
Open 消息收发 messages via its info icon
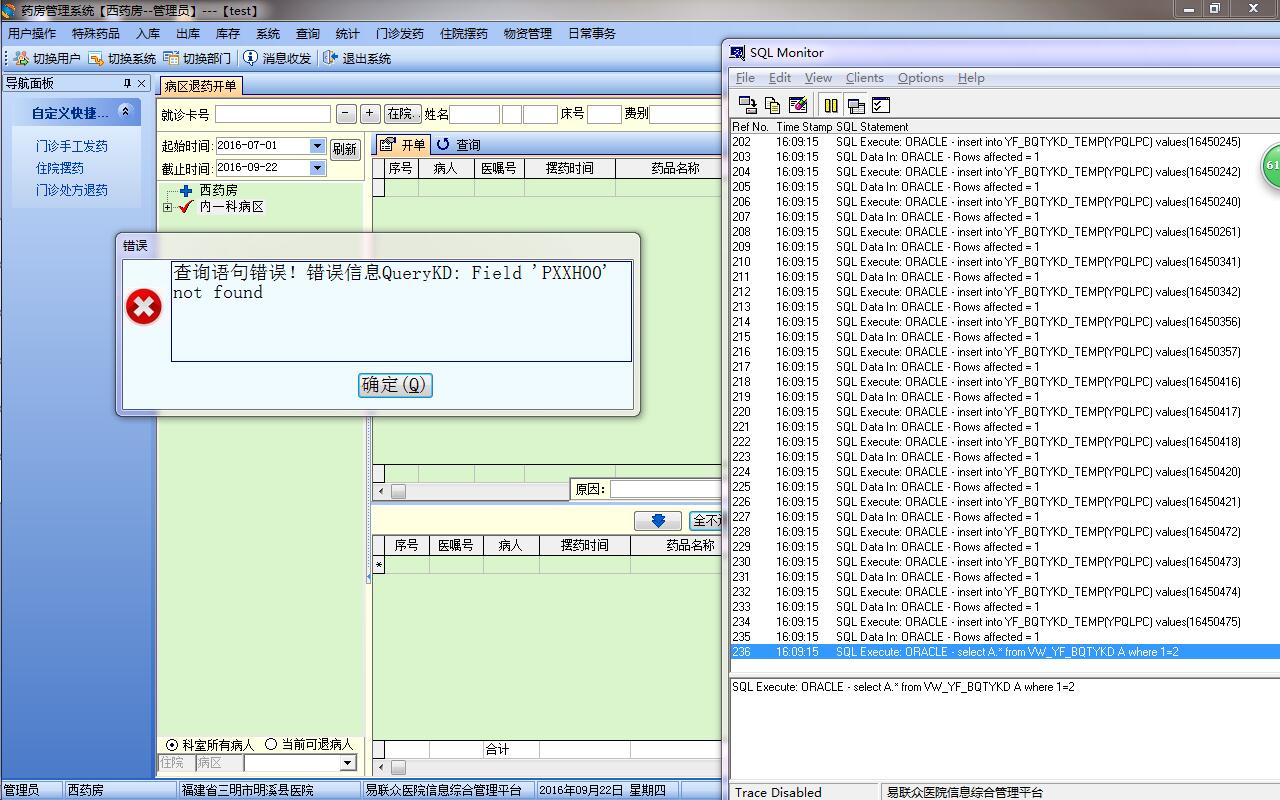(251, 58)
